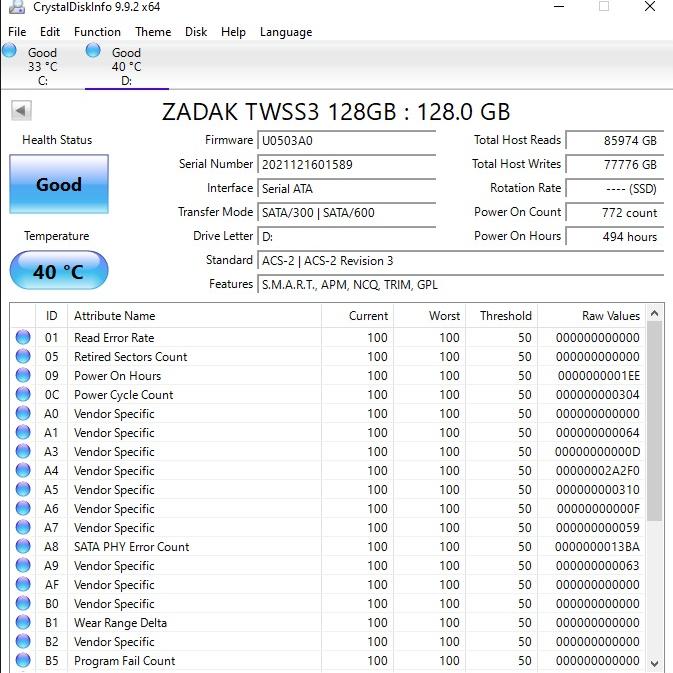The image size is (673, 673).
Task: Click the Attribute Name column header
Action: tap(194, 316)
